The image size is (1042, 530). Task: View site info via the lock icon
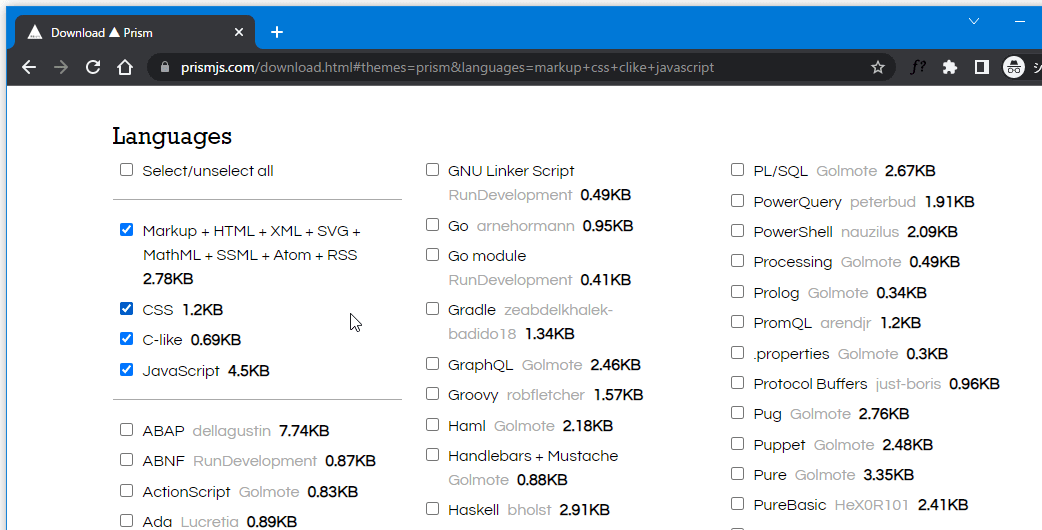click(x=165, y=67)
